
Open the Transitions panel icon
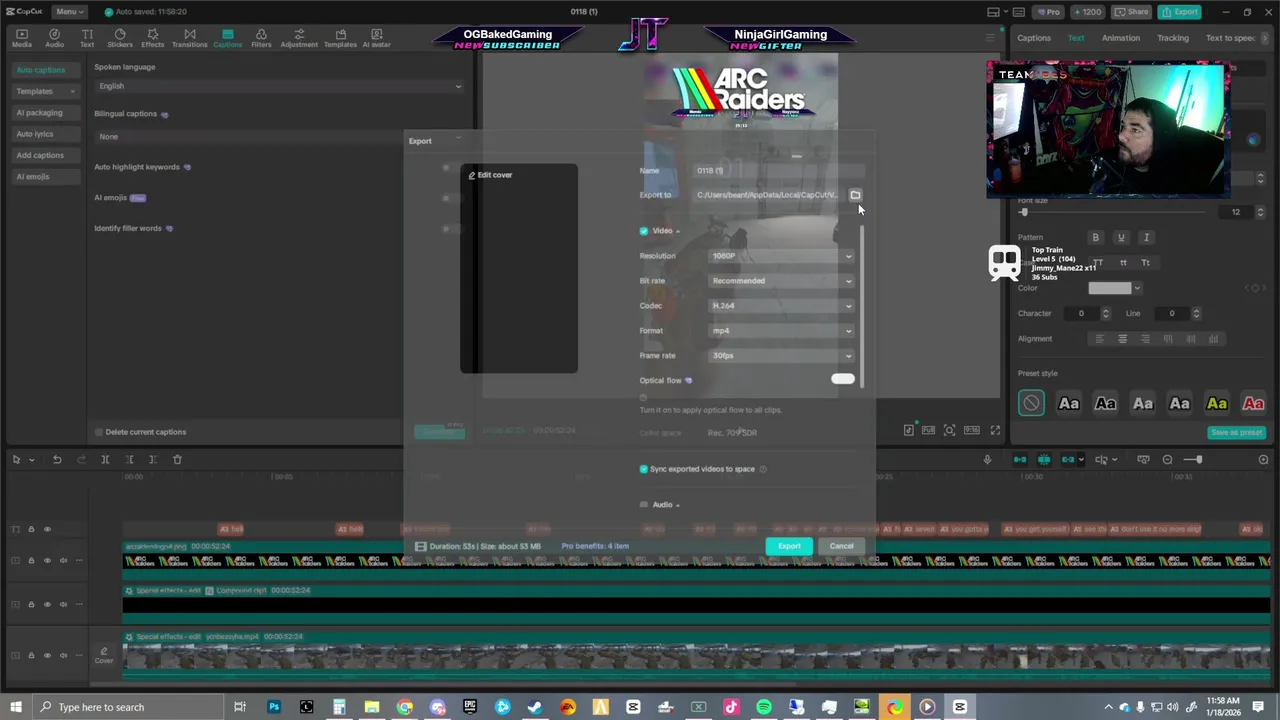click(x=189, y=38)
